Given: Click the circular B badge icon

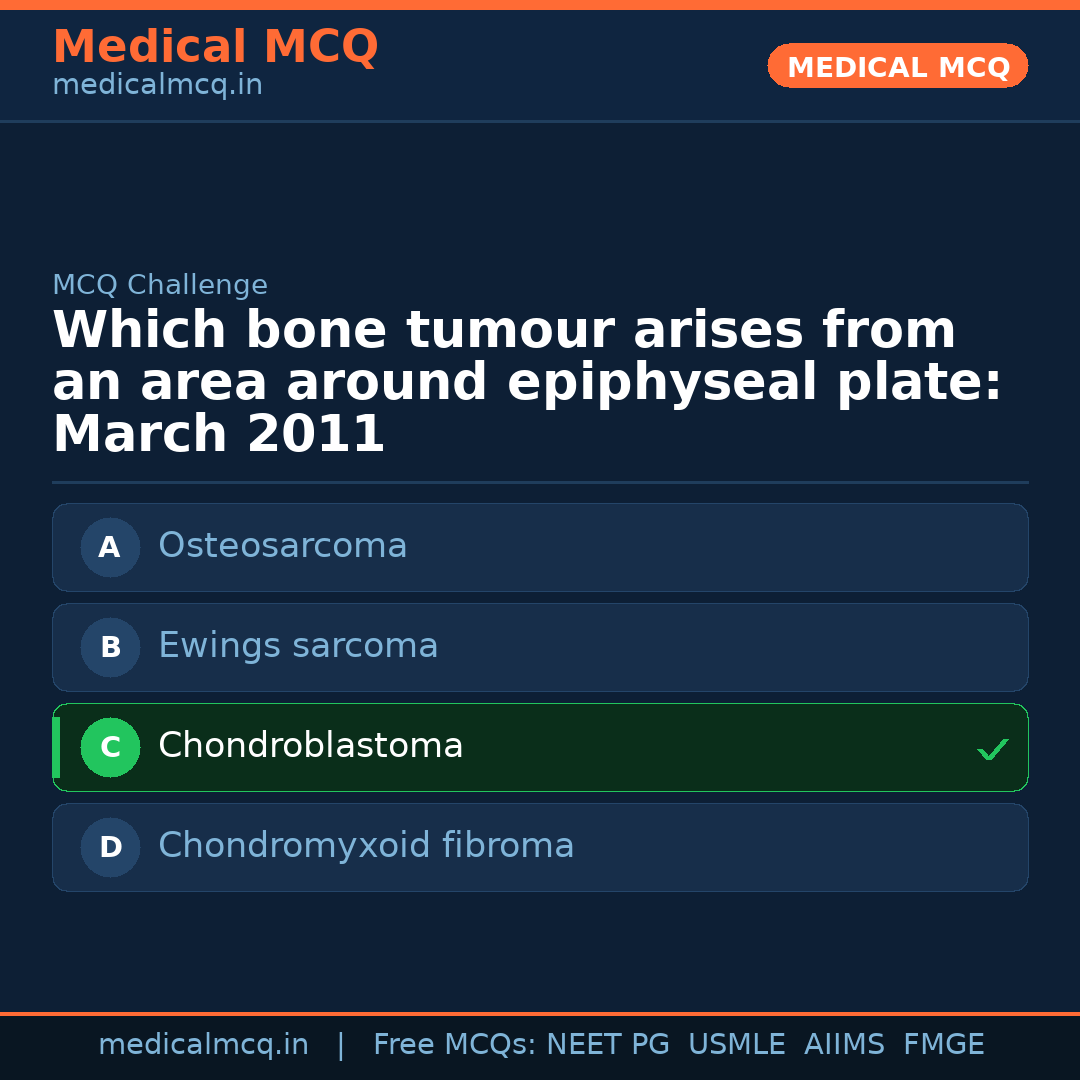Looking at the screenshot, I should (110, 647).
